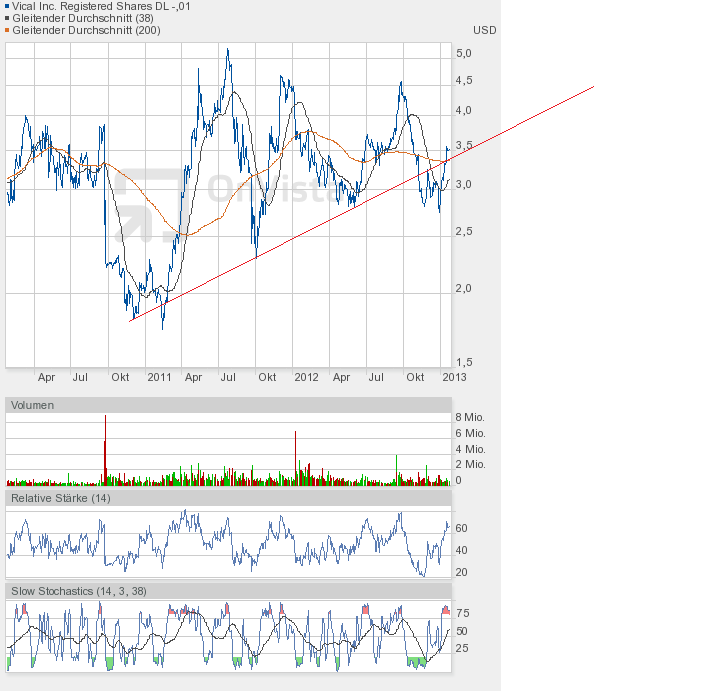Click the 8 Mio. volume axis label
725x691 pixels.
(x=470, y=418)
